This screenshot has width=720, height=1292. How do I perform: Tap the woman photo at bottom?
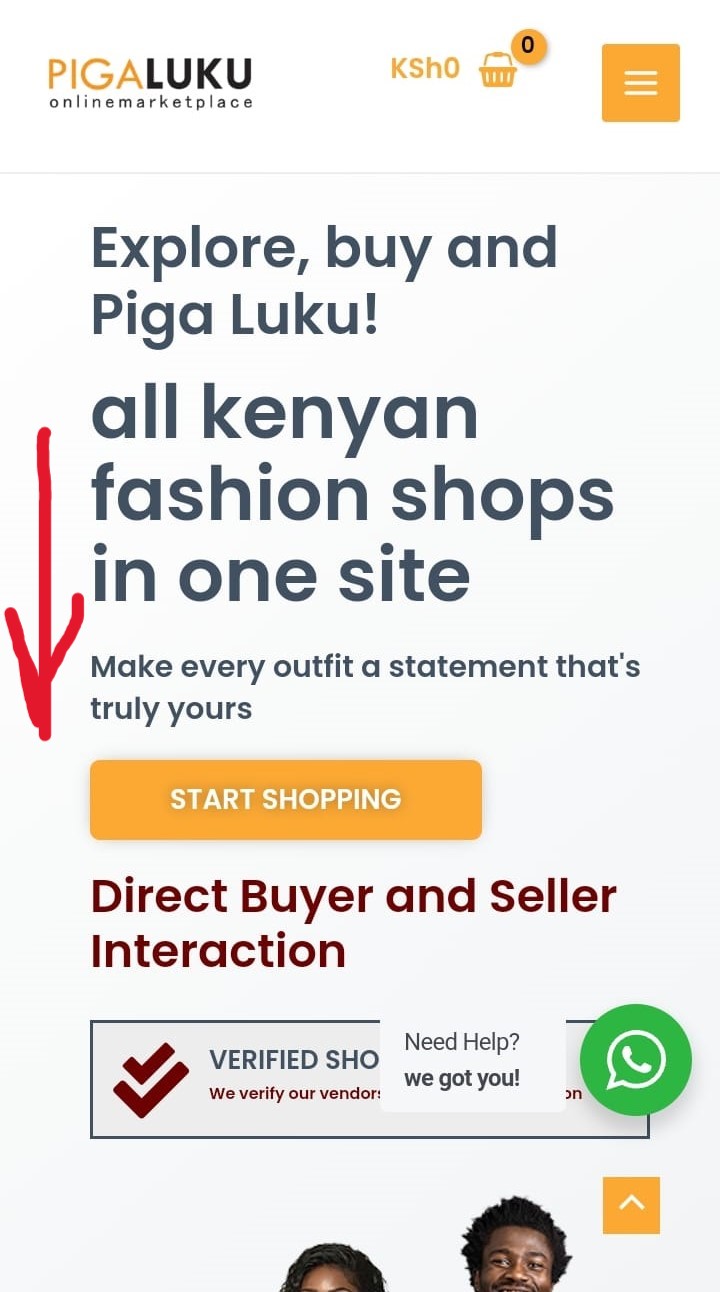coord(333,1267)
